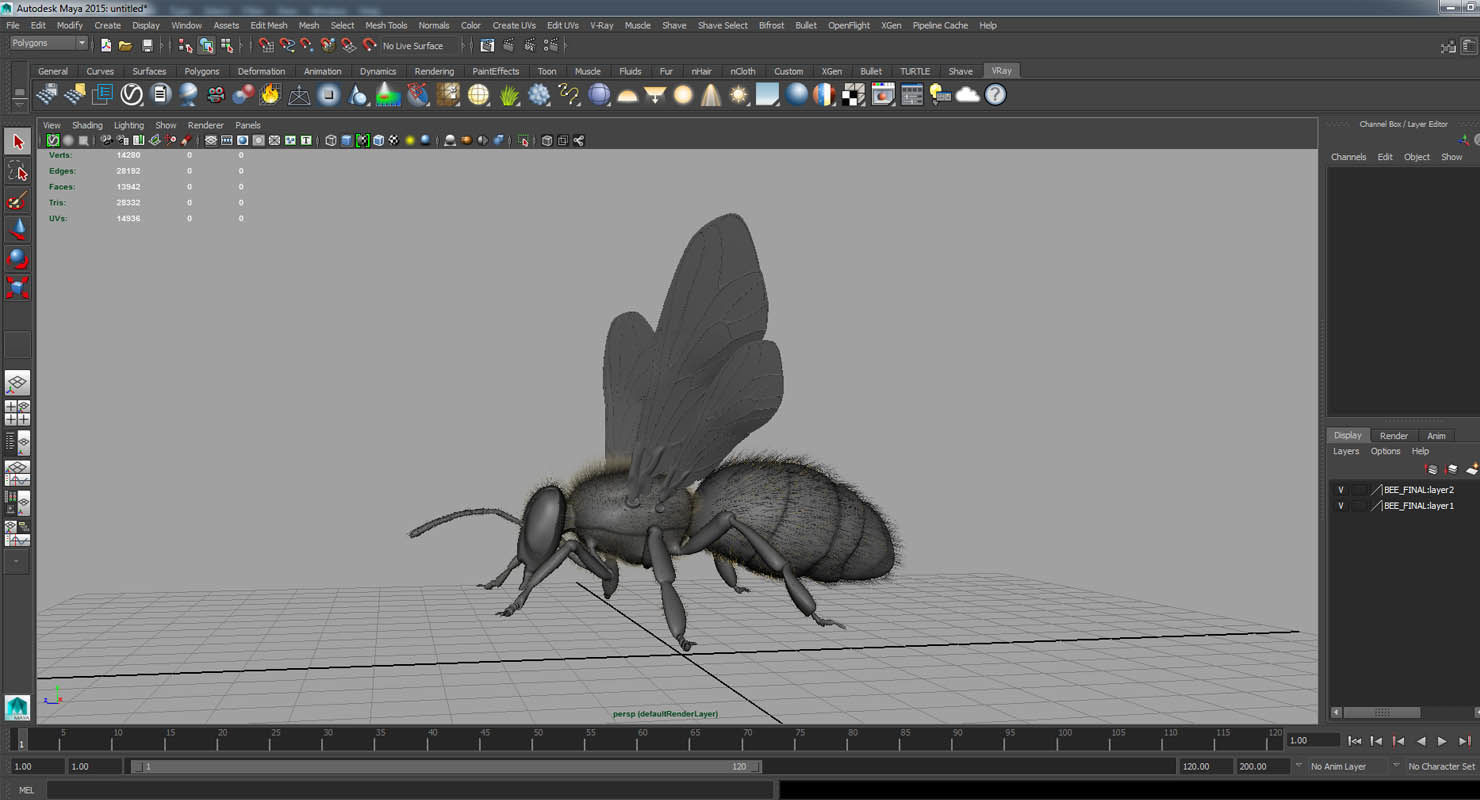Go to start of playback range

[1354, 741]
